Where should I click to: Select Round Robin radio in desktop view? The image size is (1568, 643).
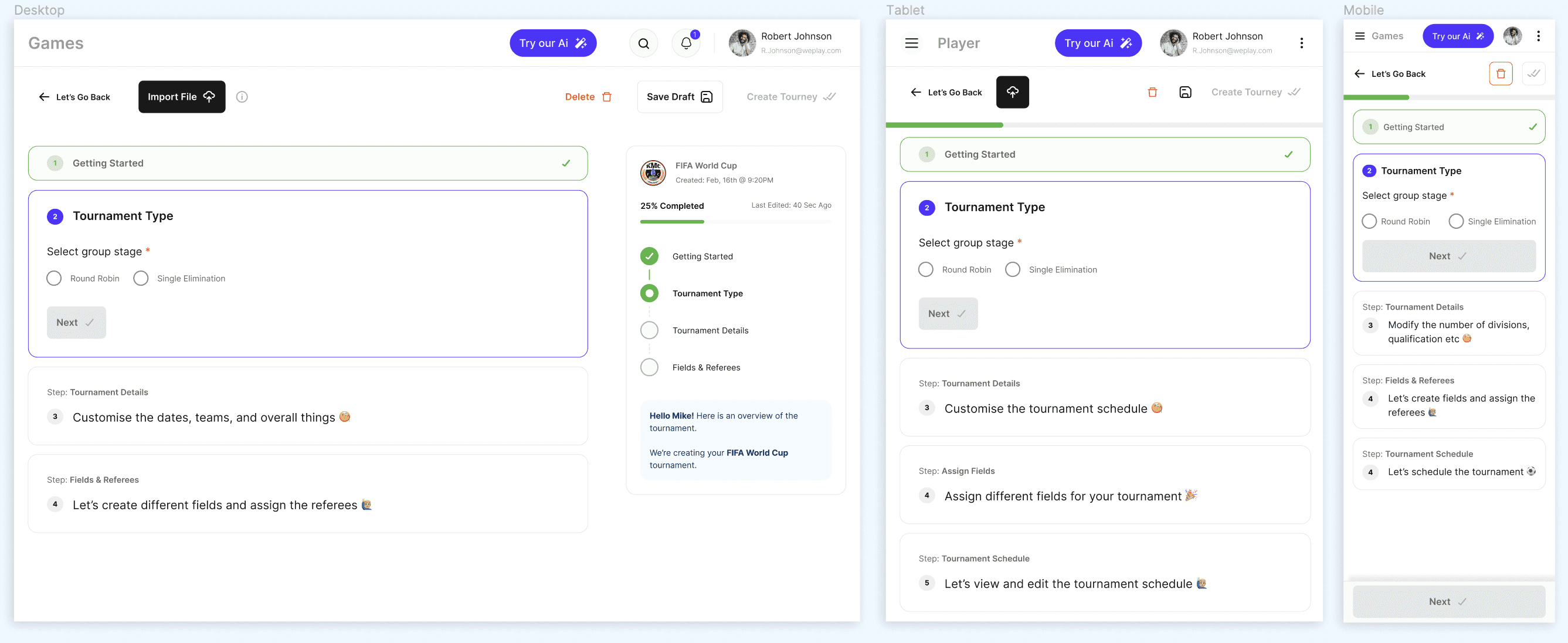coord(54,278)
